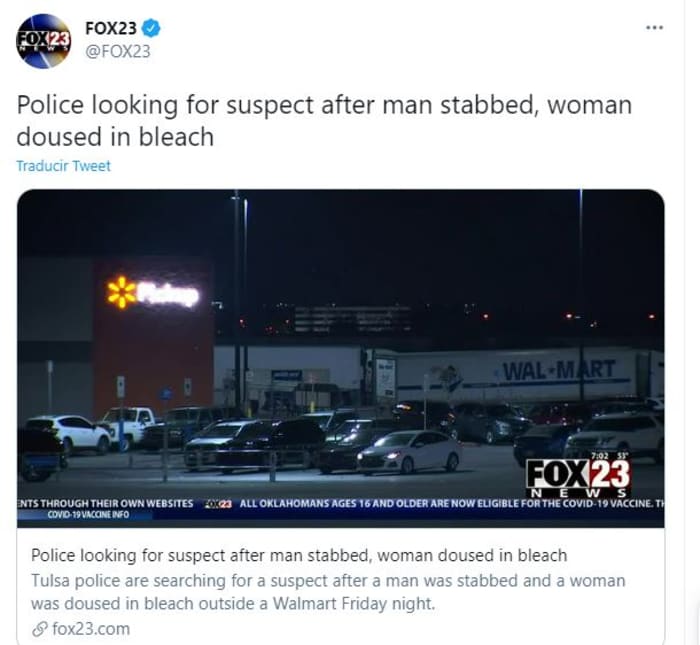Click the time and temperature overlay
This screenshot has height=645, width=700.
[610, 456]
